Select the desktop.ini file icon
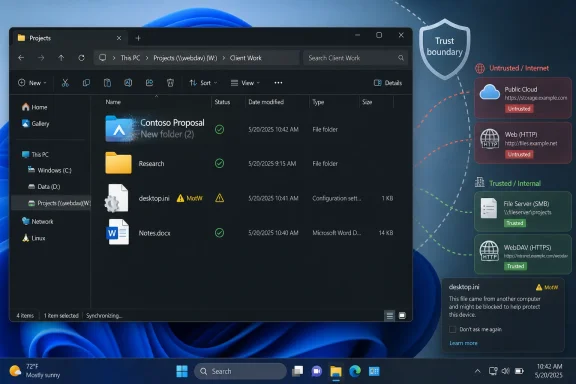Image resolution: width=576 pixels, height=384 pixels. click(x=117, y=198)
